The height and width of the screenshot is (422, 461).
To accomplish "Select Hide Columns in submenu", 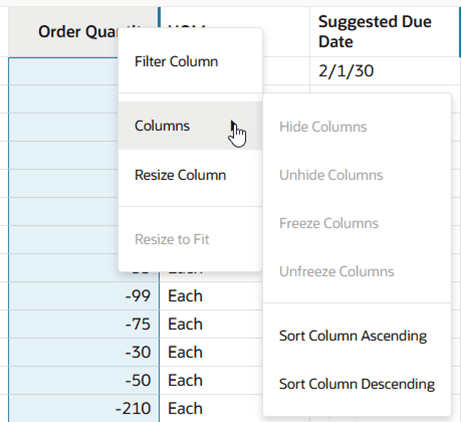I will [x=357, y=127].
